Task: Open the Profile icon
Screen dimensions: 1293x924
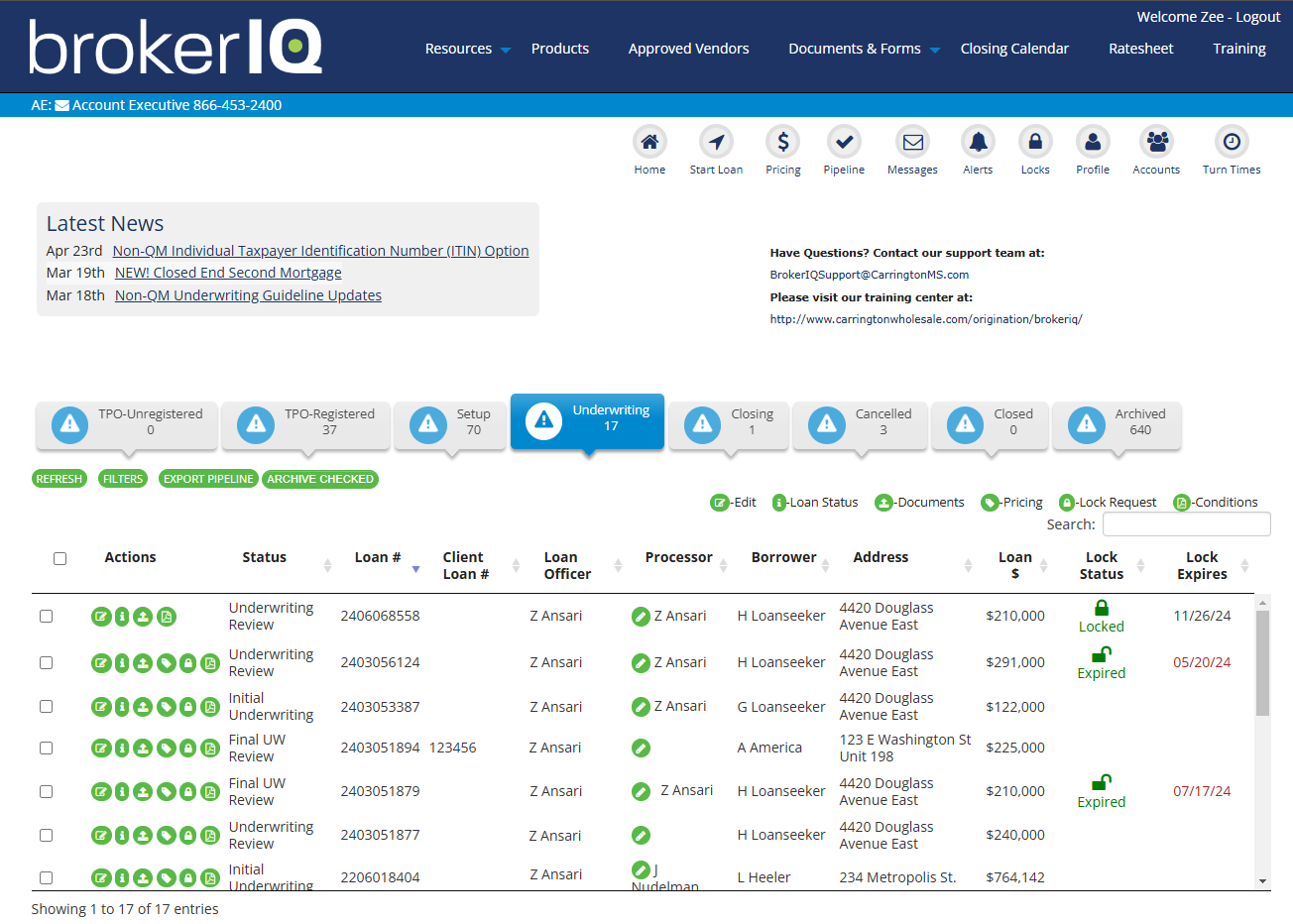Action: (1093, 142)
